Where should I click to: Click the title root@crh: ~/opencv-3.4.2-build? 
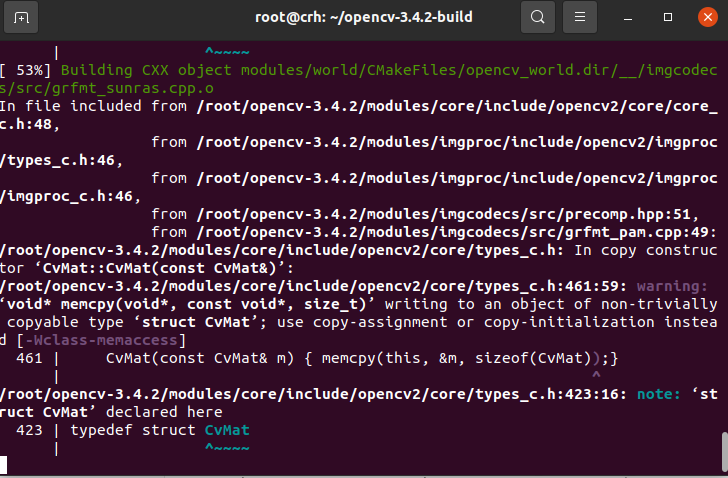(x=364, y=17)
